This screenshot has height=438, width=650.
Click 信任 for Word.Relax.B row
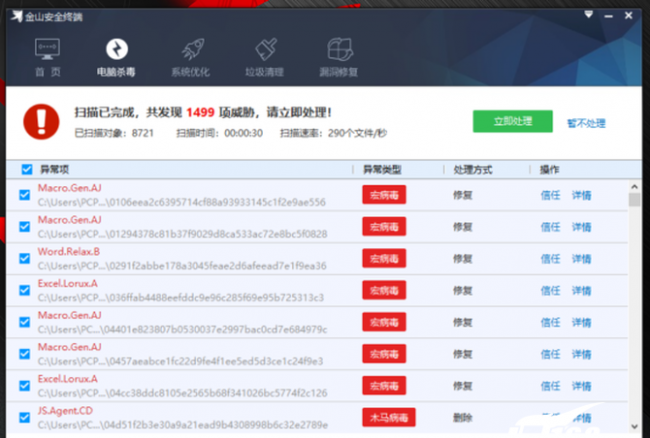click(x=550, y=259)
